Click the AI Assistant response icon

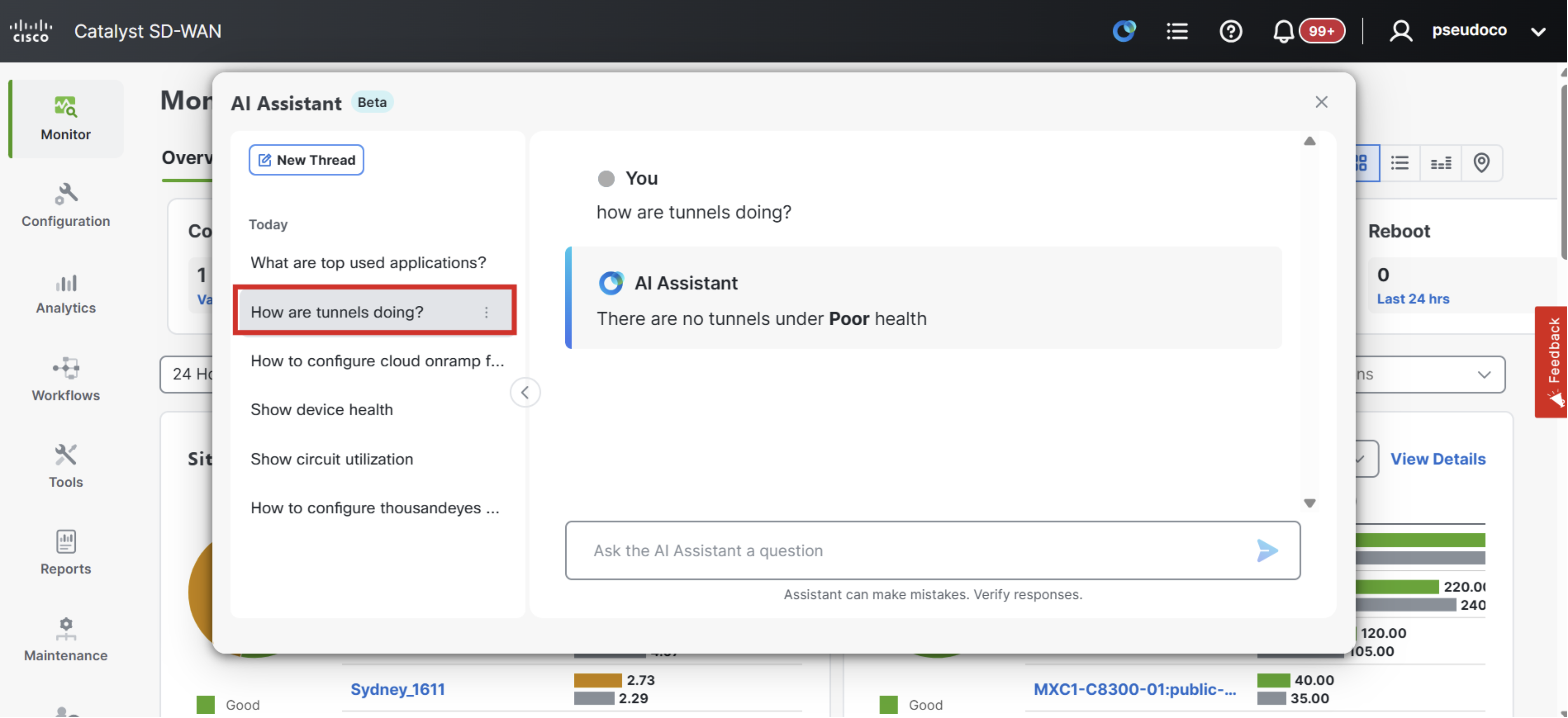[x=610, y=282]
